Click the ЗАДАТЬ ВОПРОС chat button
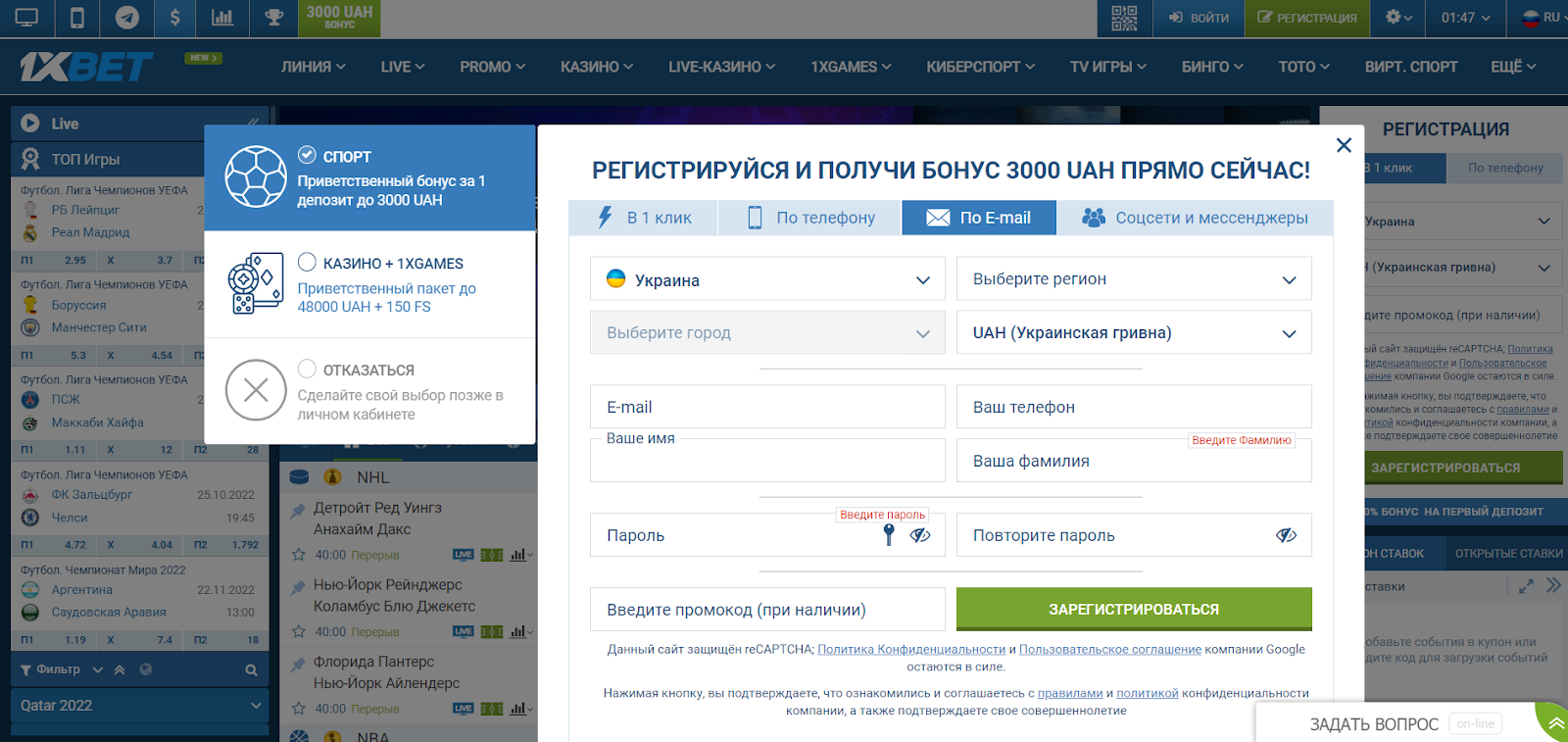 coord(1374,724)
